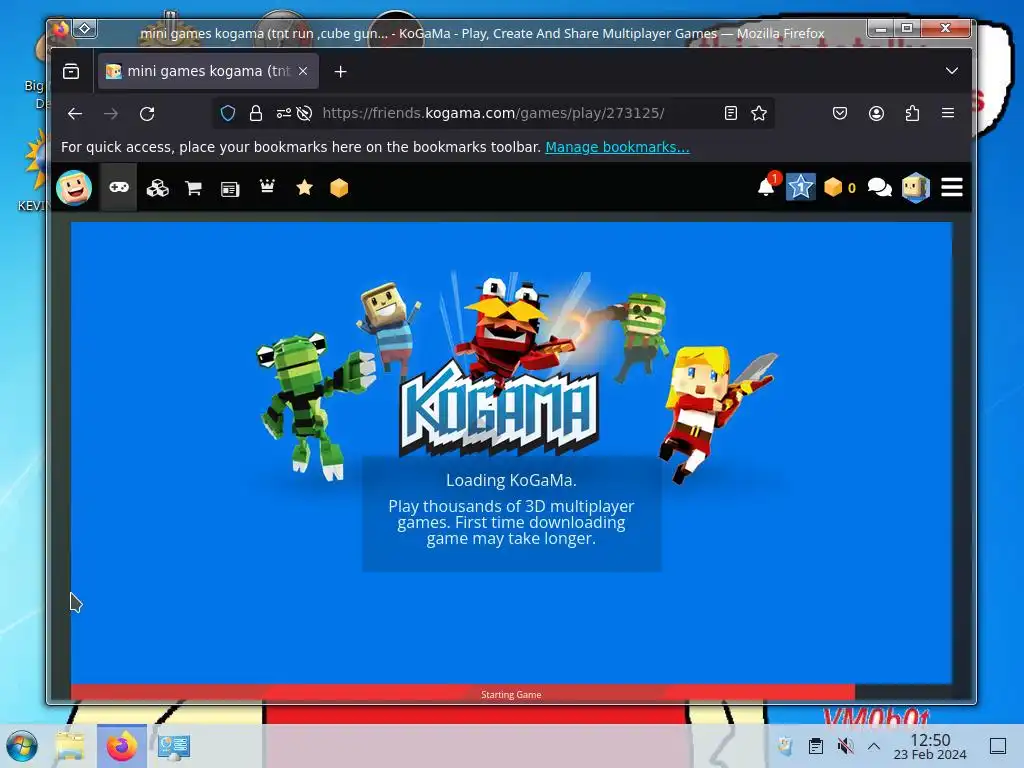Toggle reader view
This screenshot has height=768, width=1024.
point(731,113)
